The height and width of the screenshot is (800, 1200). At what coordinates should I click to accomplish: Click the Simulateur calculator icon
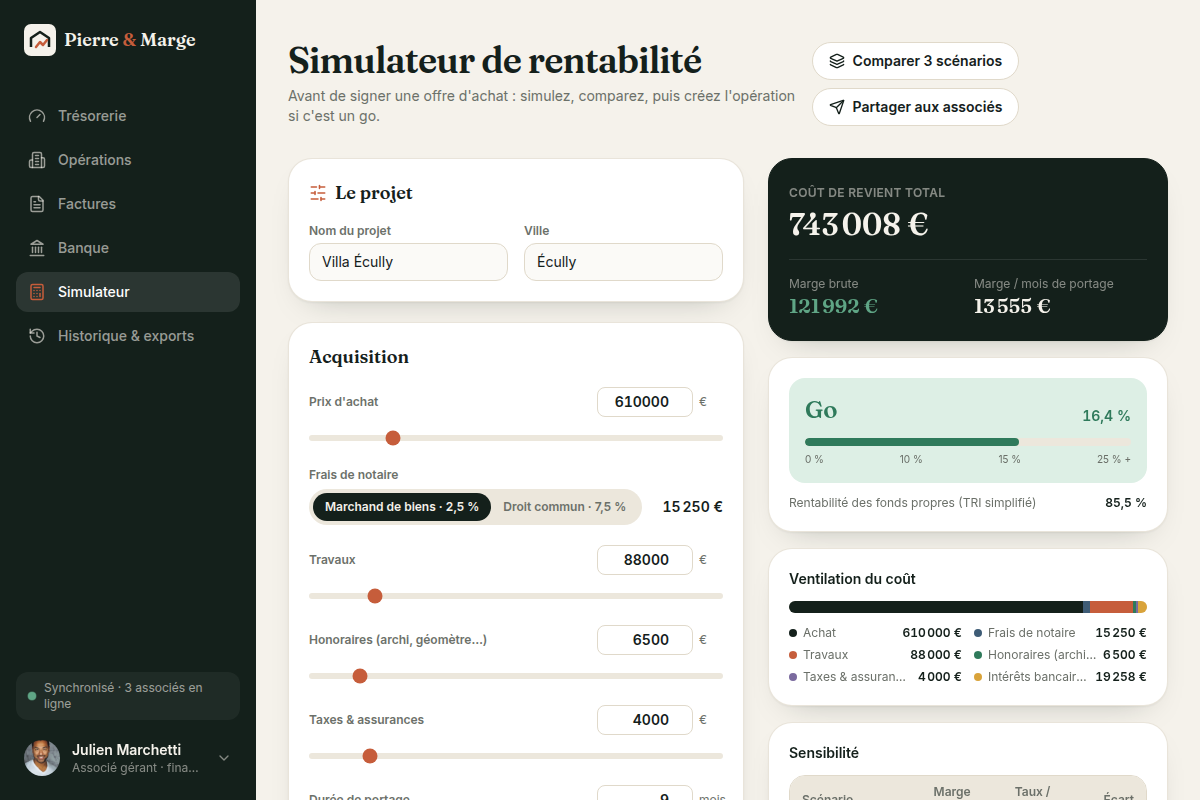[x=37, y=292]
